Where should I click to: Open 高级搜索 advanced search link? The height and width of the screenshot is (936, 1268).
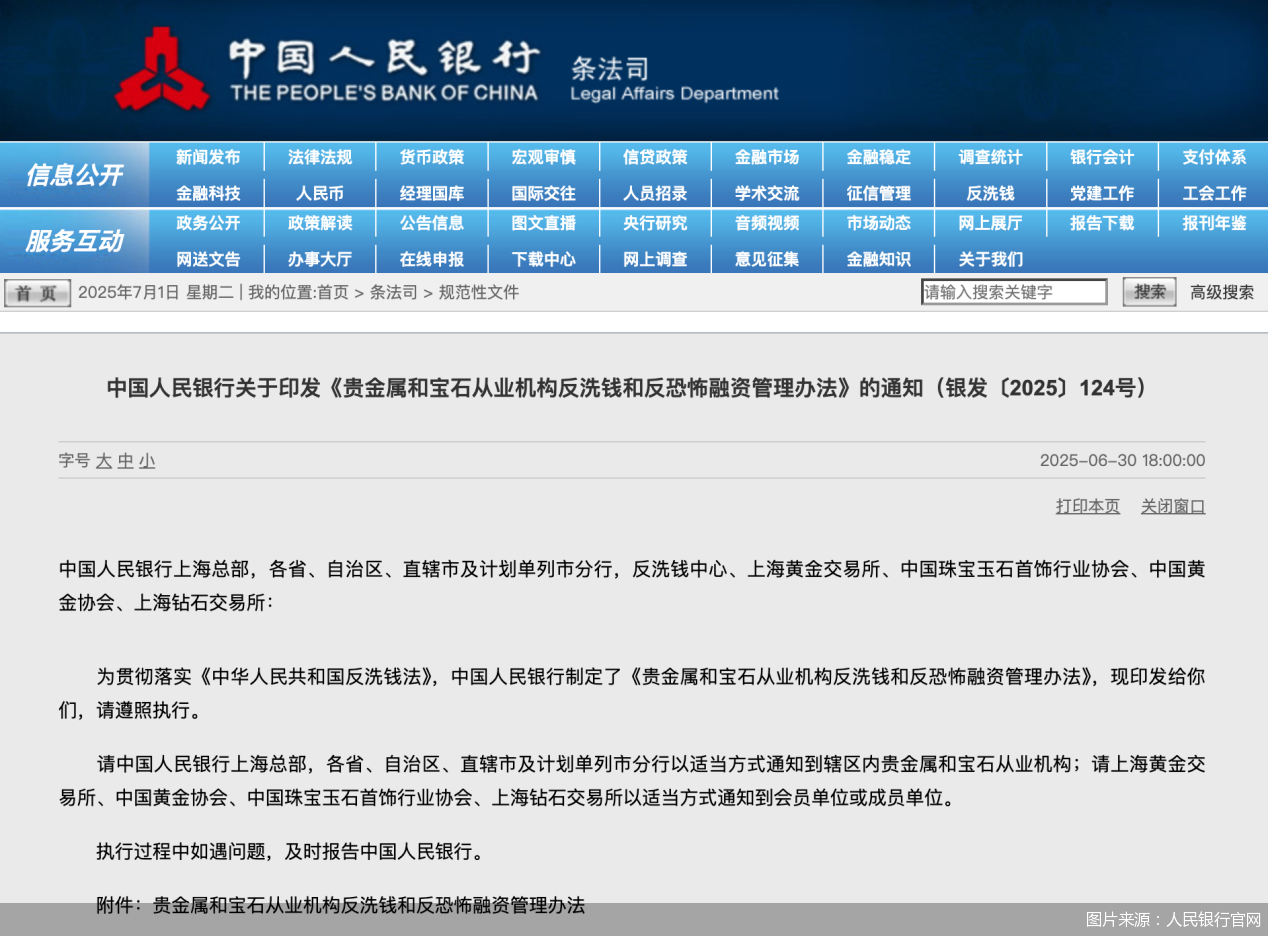tap(1222, 292)
